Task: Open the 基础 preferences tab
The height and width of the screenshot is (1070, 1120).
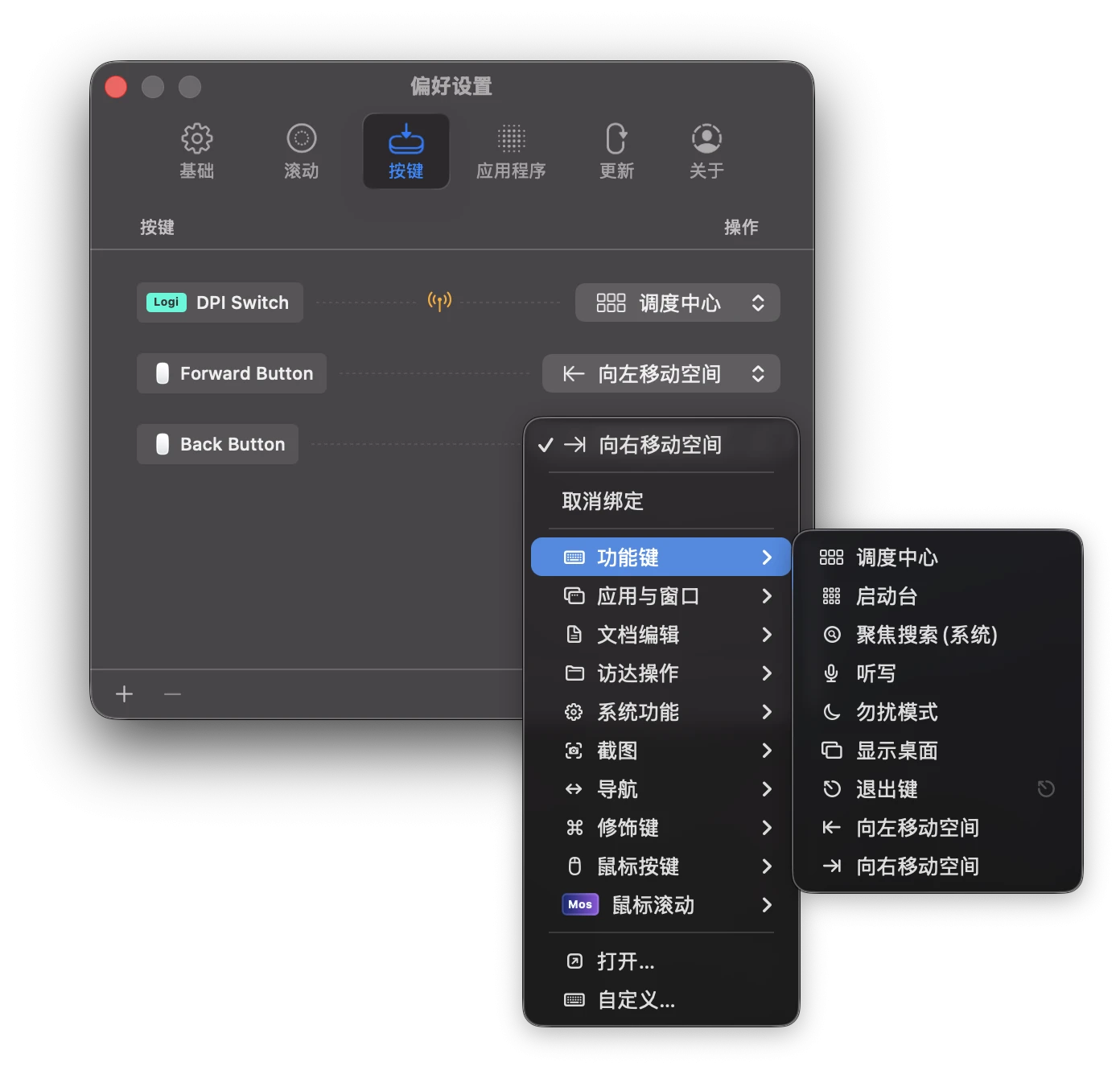Action: click(197, 151)
